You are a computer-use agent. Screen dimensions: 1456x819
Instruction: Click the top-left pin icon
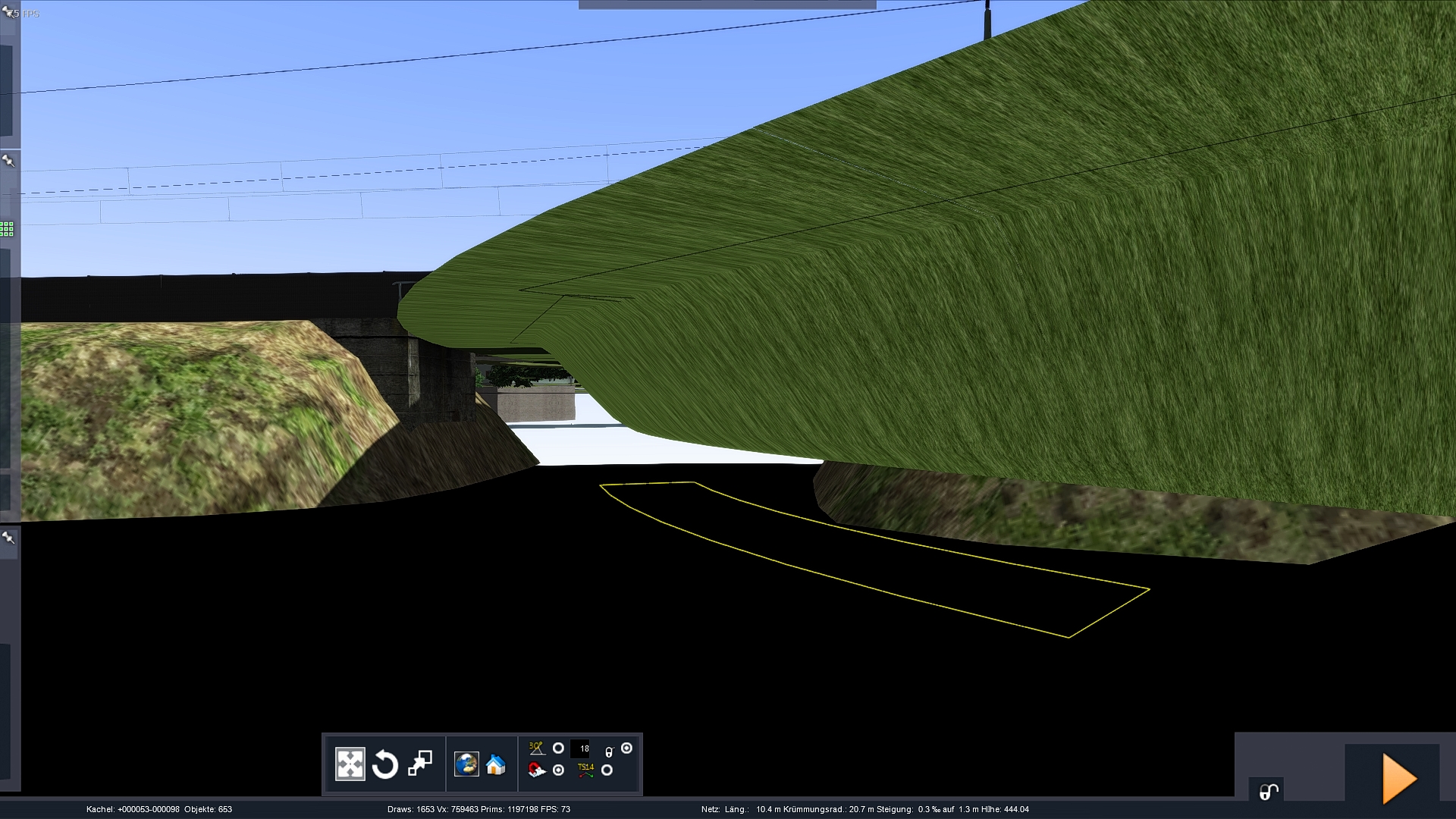click(x=9, y=13)
